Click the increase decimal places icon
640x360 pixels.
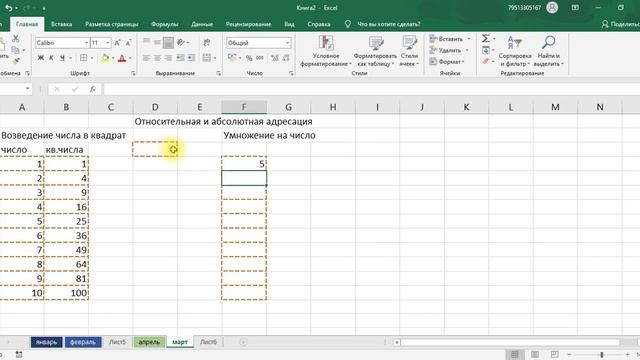(x=275, y=58)
